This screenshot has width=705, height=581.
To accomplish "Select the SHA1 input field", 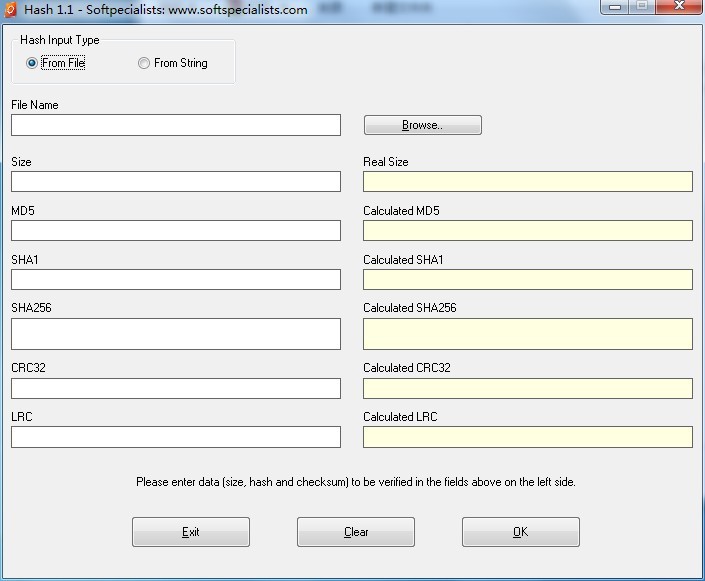I will coord(176,279).
